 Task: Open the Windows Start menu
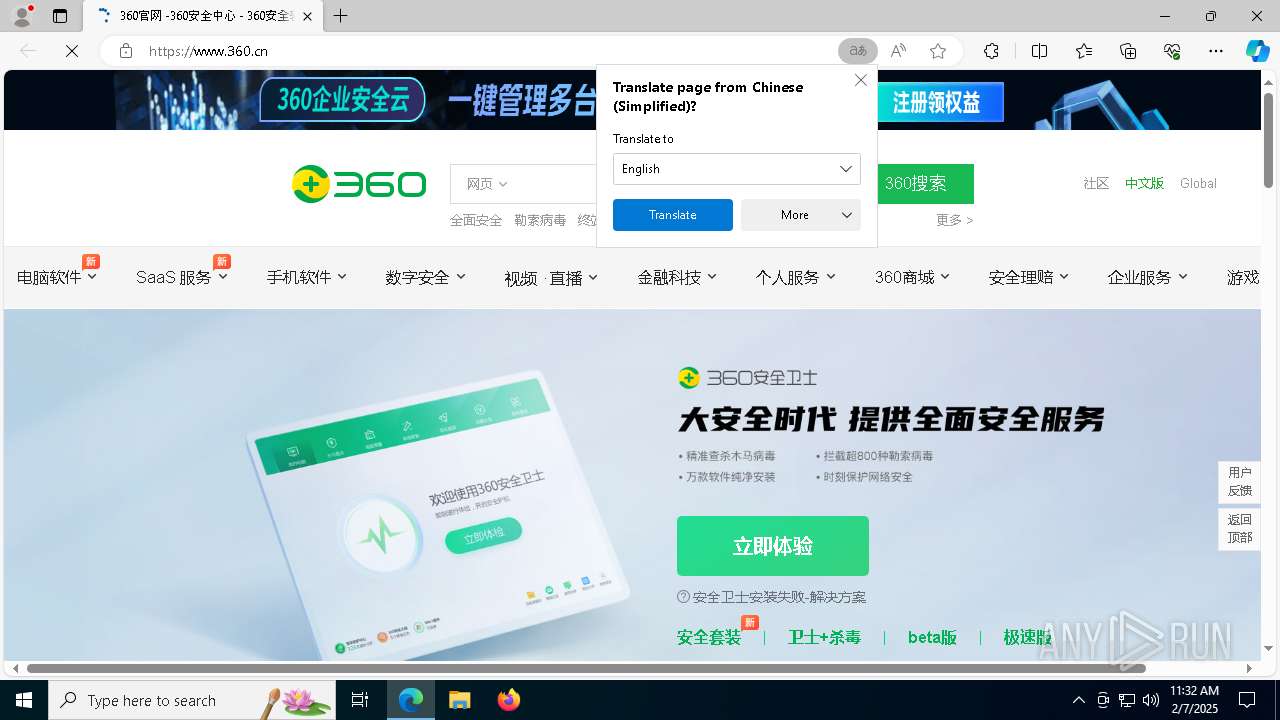tap(24, 700)
